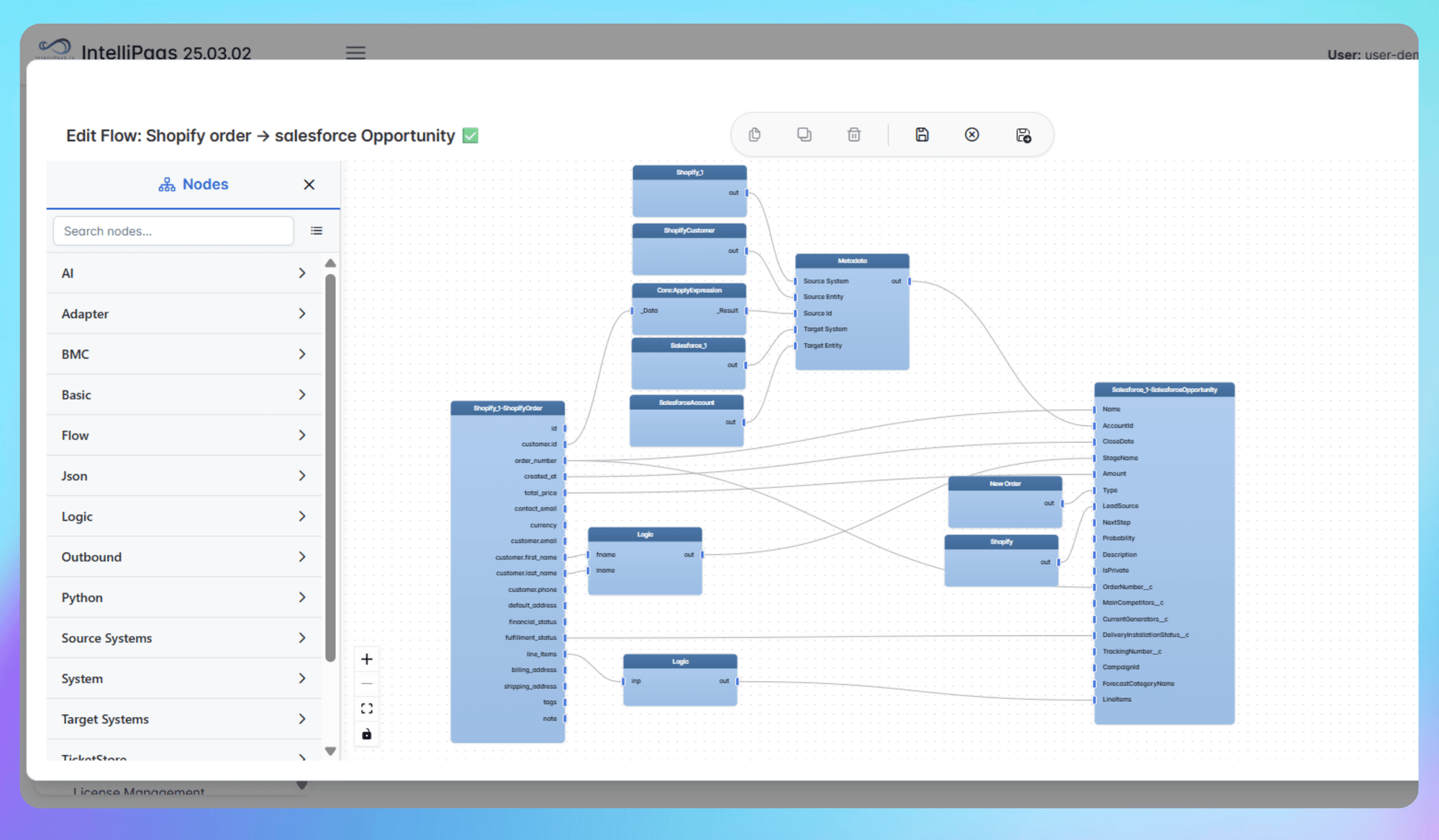Zoom in on canvas with the plus icon
The image size is (1439, 840).
tap(366, 658)
